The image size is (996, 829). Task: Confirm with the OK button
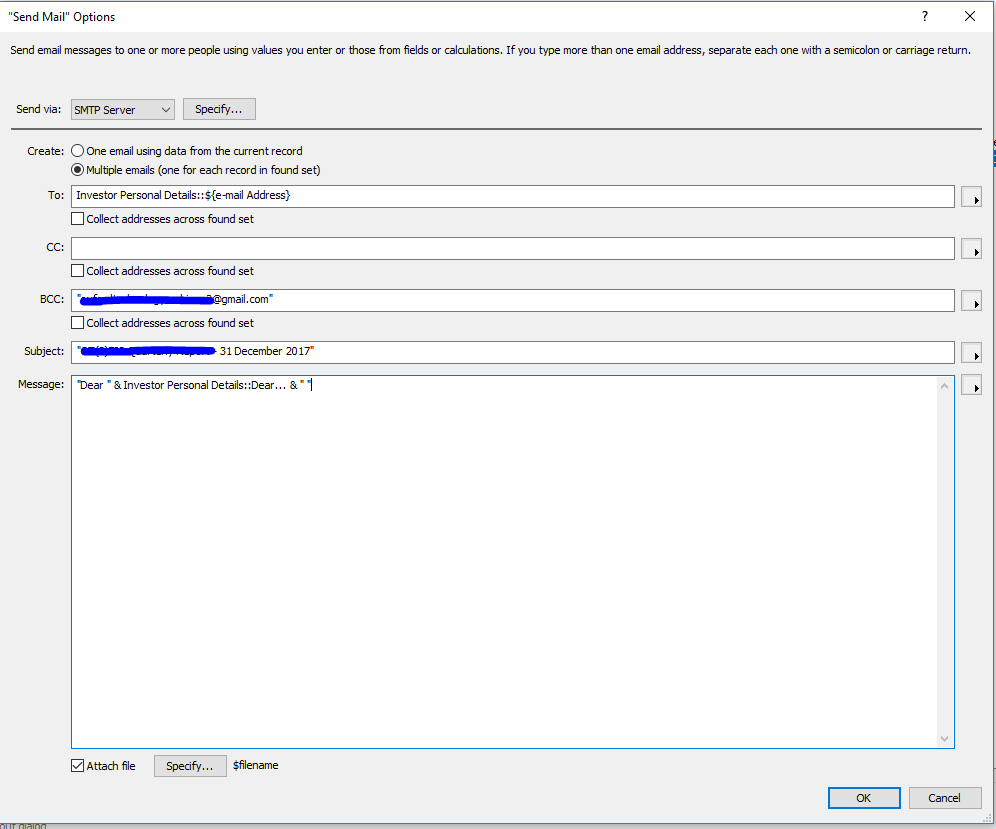(864, 799)
